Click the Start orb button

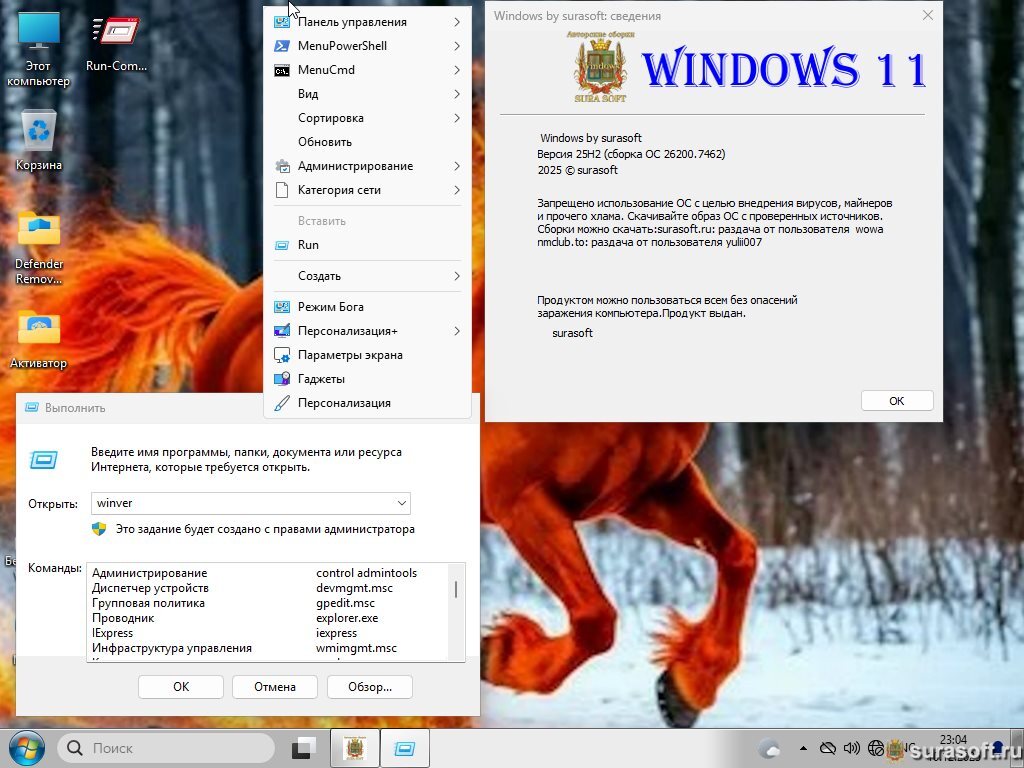(26, 748)
